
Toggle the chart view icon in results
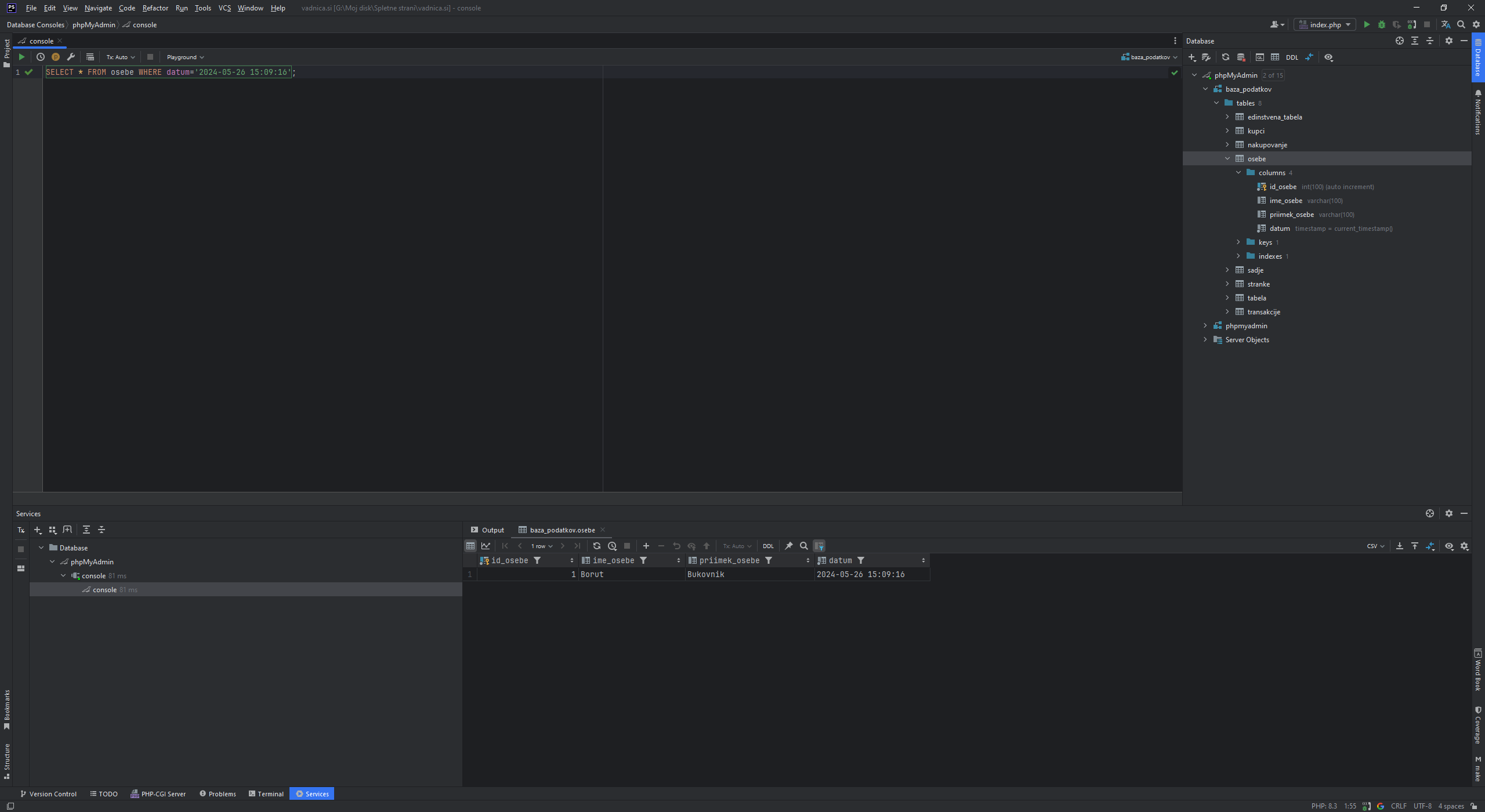(486, 546)
